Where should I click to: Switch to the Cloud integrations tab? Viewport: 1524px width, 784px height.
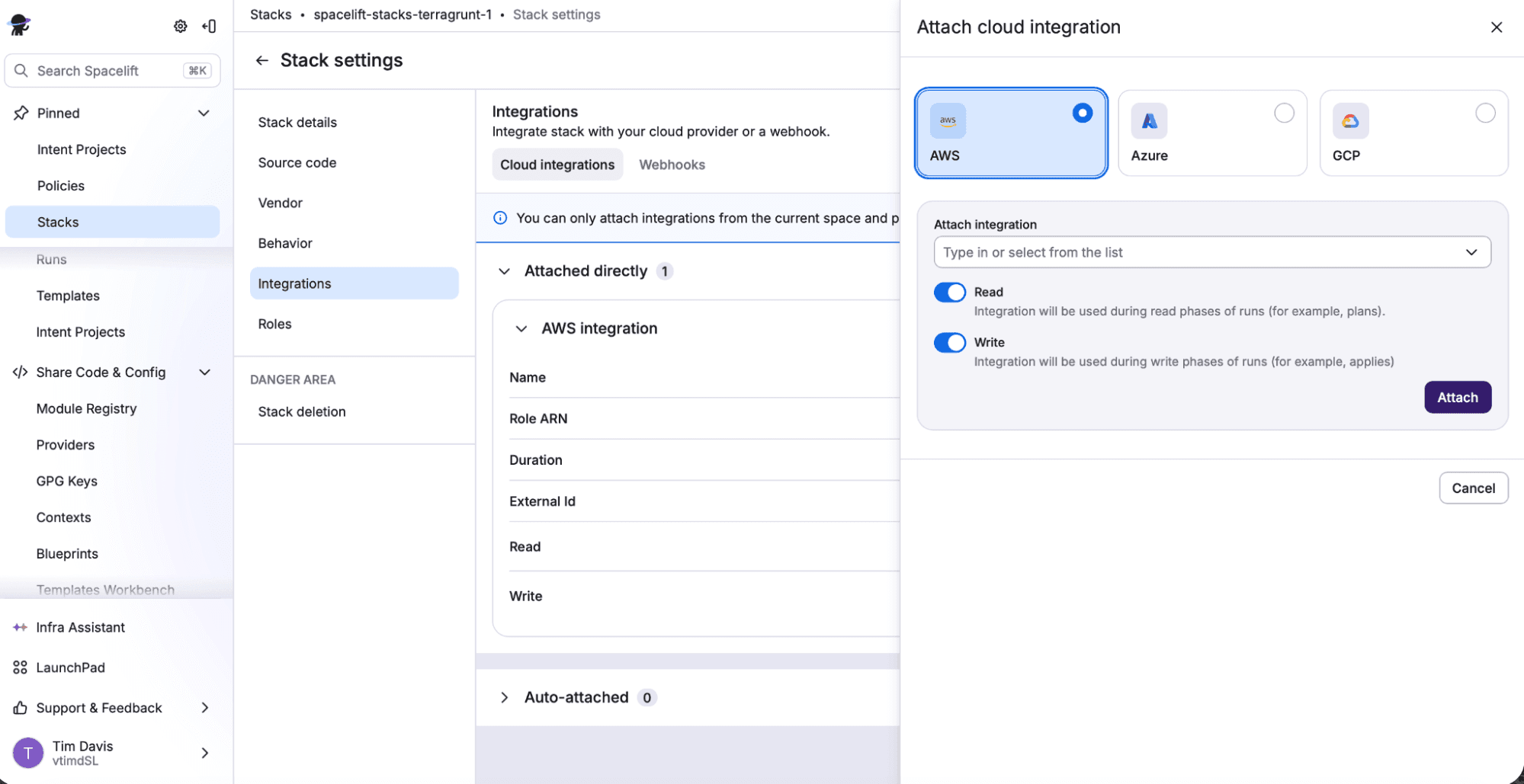pyautogui.click(x=557, y=165)
